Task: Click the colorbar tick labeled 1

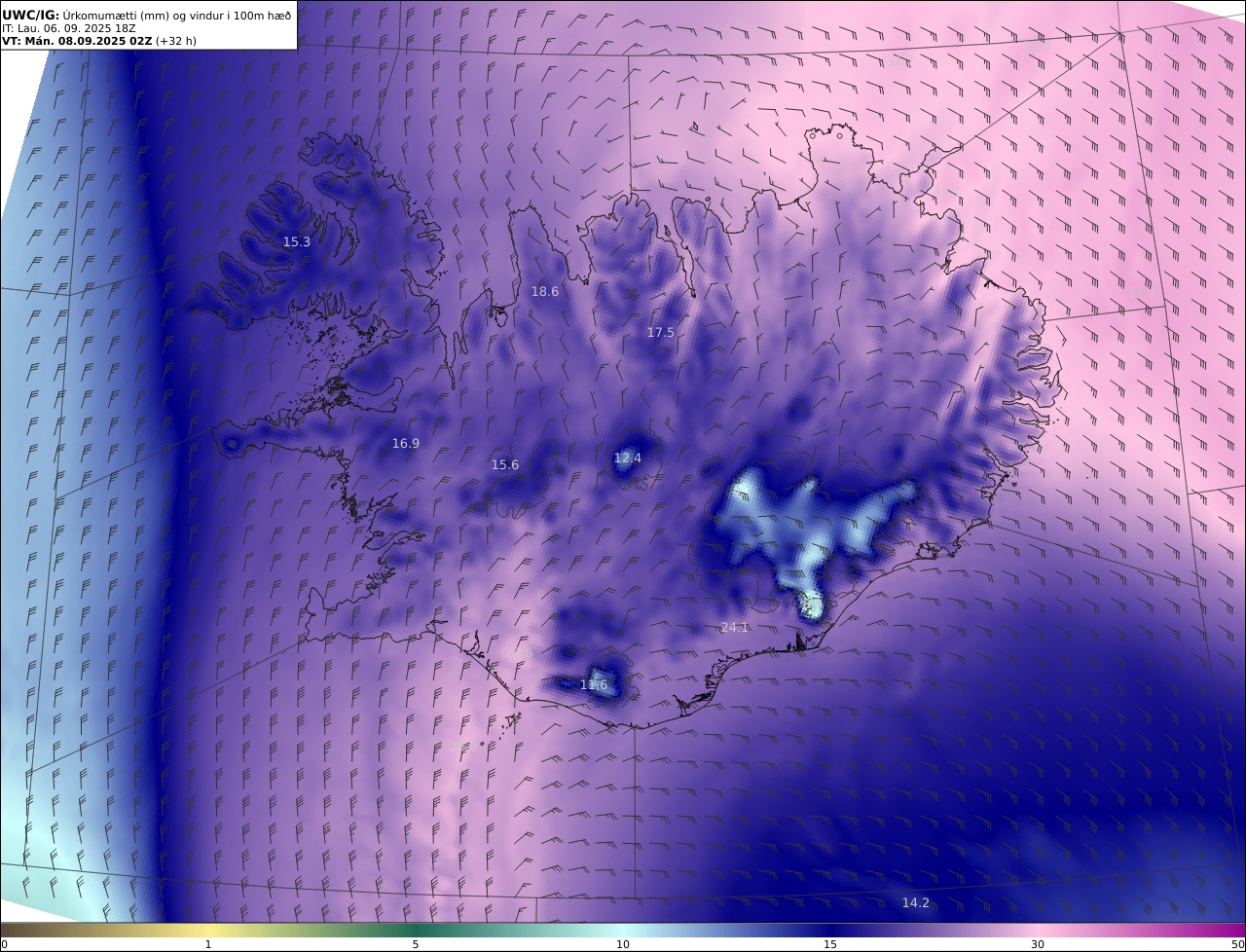Action: click(x=208, y=944)
